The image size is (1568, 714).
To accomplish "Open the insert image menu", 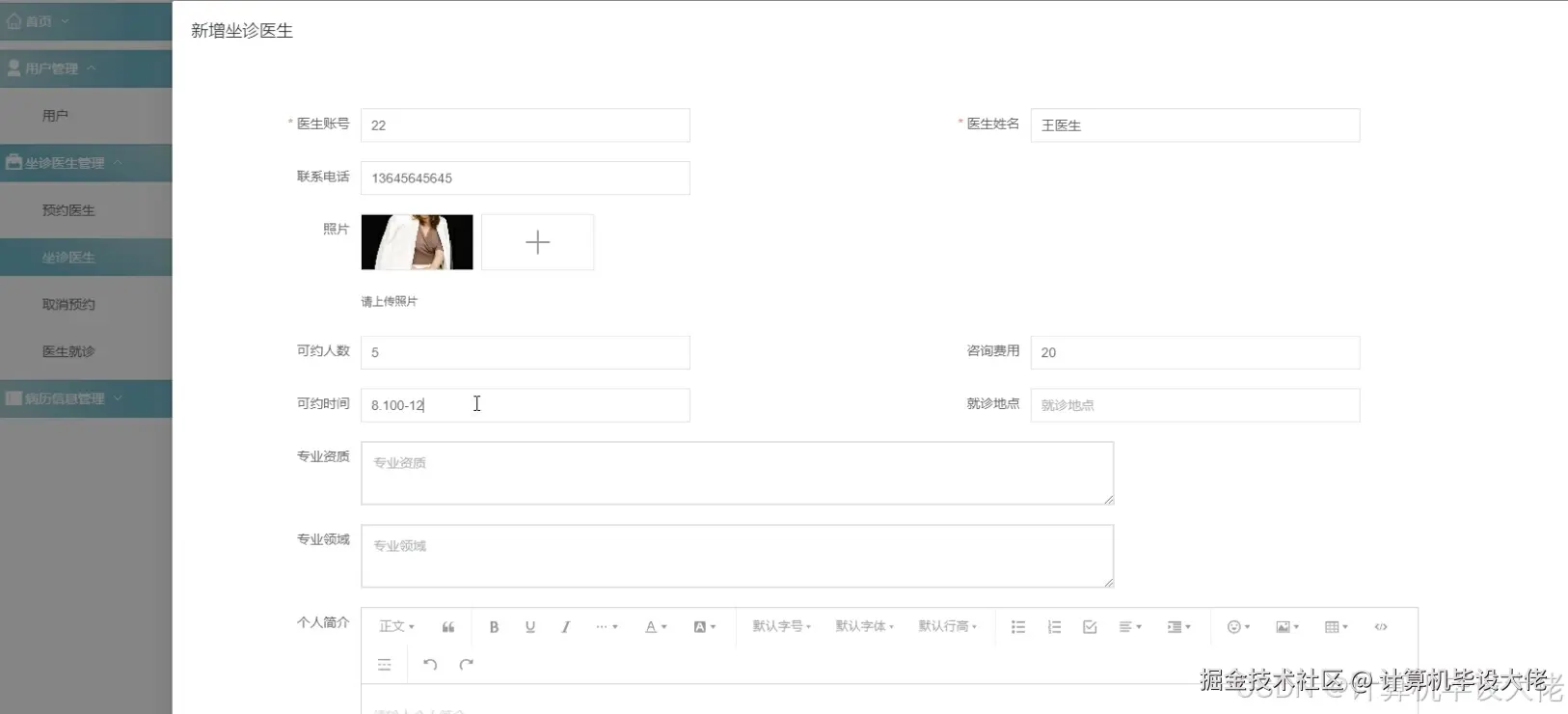I will coord(1287,627).
